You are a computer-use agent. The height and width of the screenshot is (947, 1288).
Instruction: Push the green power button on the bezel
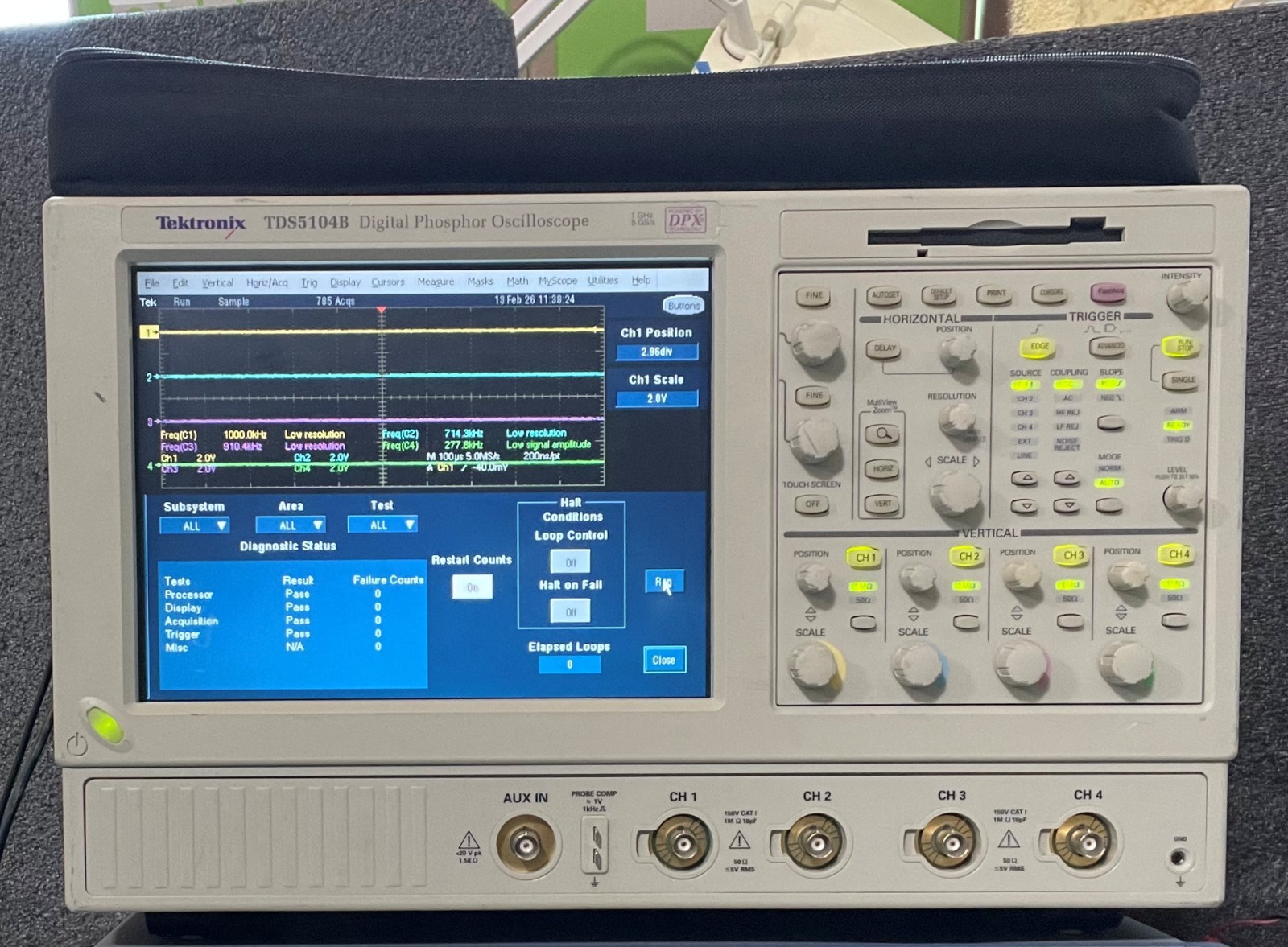coord(105,724)
